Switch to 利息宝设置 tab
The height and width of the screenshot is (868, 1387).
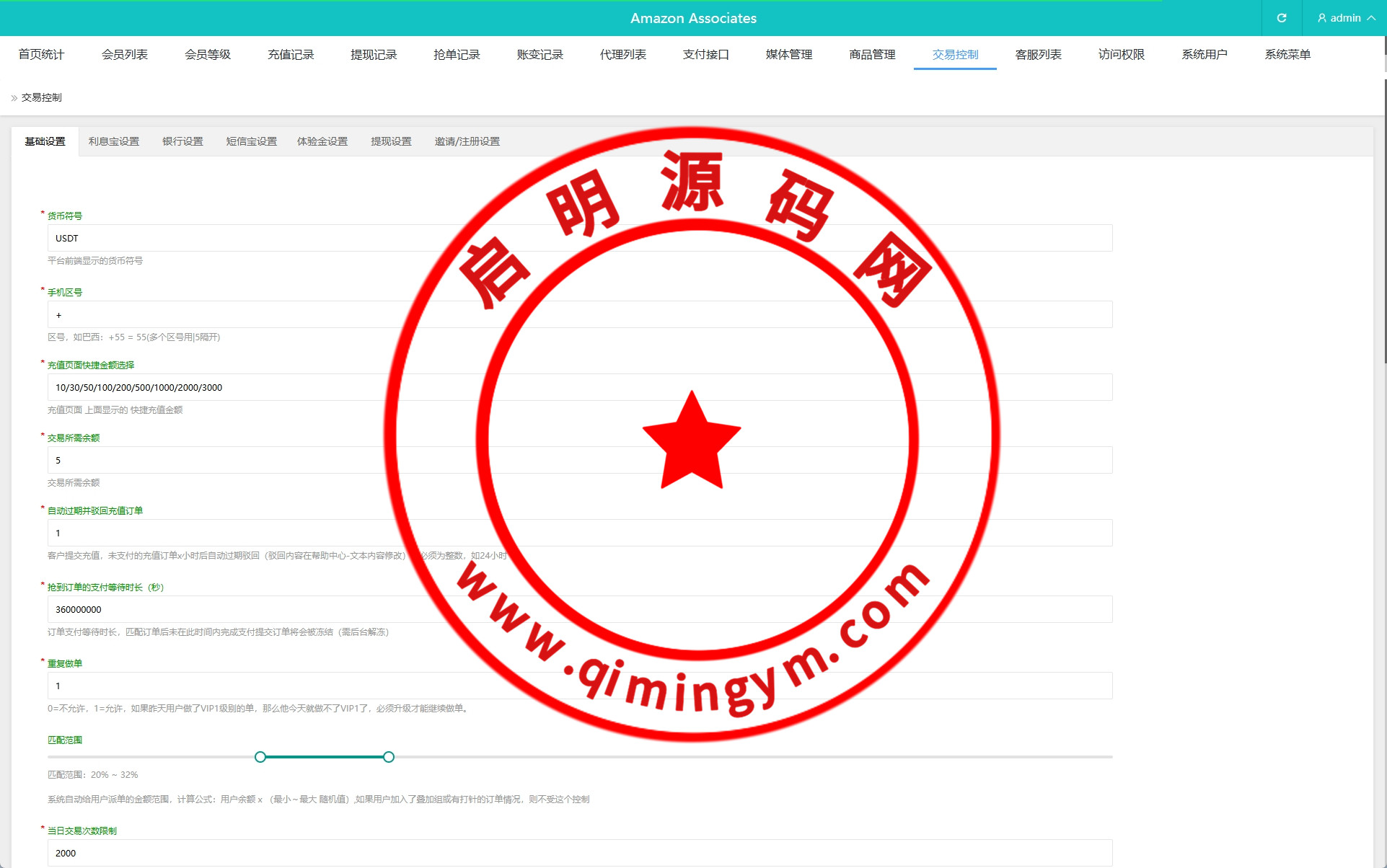point(113,141)
